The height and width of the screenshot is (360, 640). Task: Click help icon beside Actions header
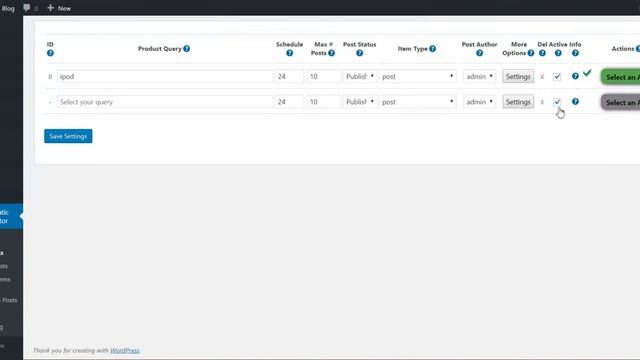[638, 49]
